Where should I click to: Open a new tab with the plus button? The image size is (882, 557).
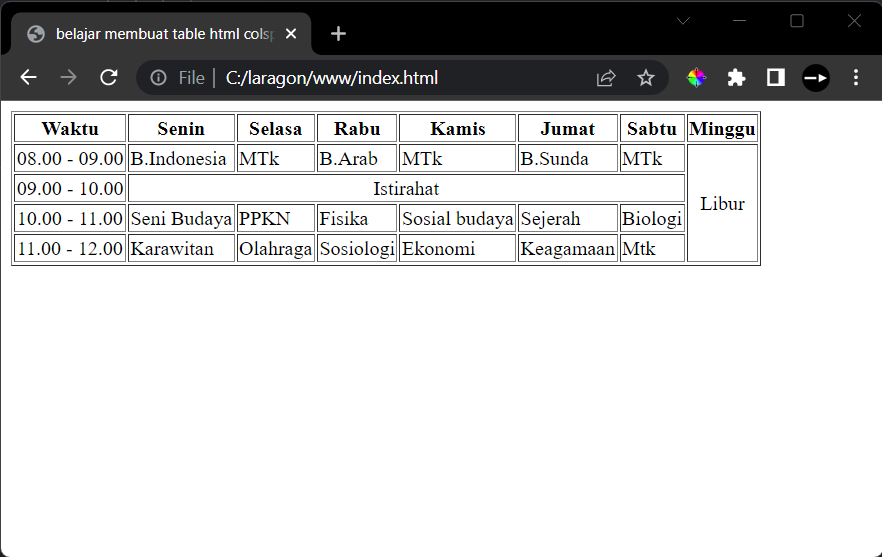click(338, 34)
